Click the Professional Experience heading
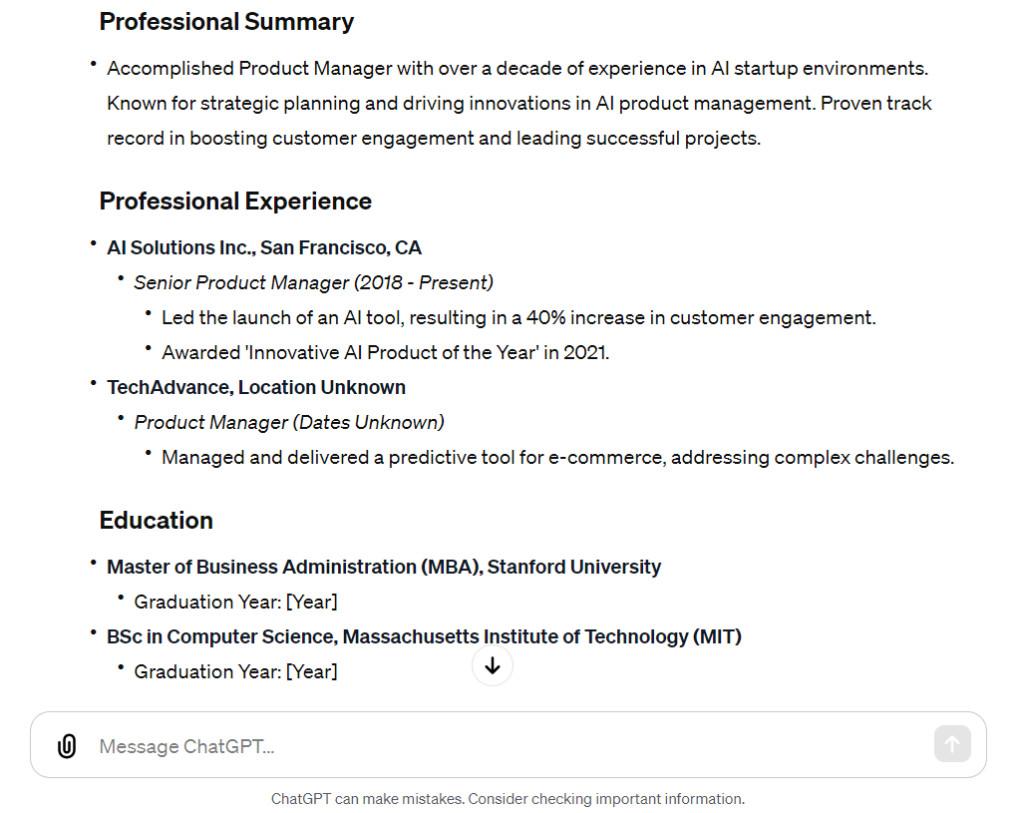Image resolution: width=1024 pixels, height=813 pixels. (x=235, y=201)
